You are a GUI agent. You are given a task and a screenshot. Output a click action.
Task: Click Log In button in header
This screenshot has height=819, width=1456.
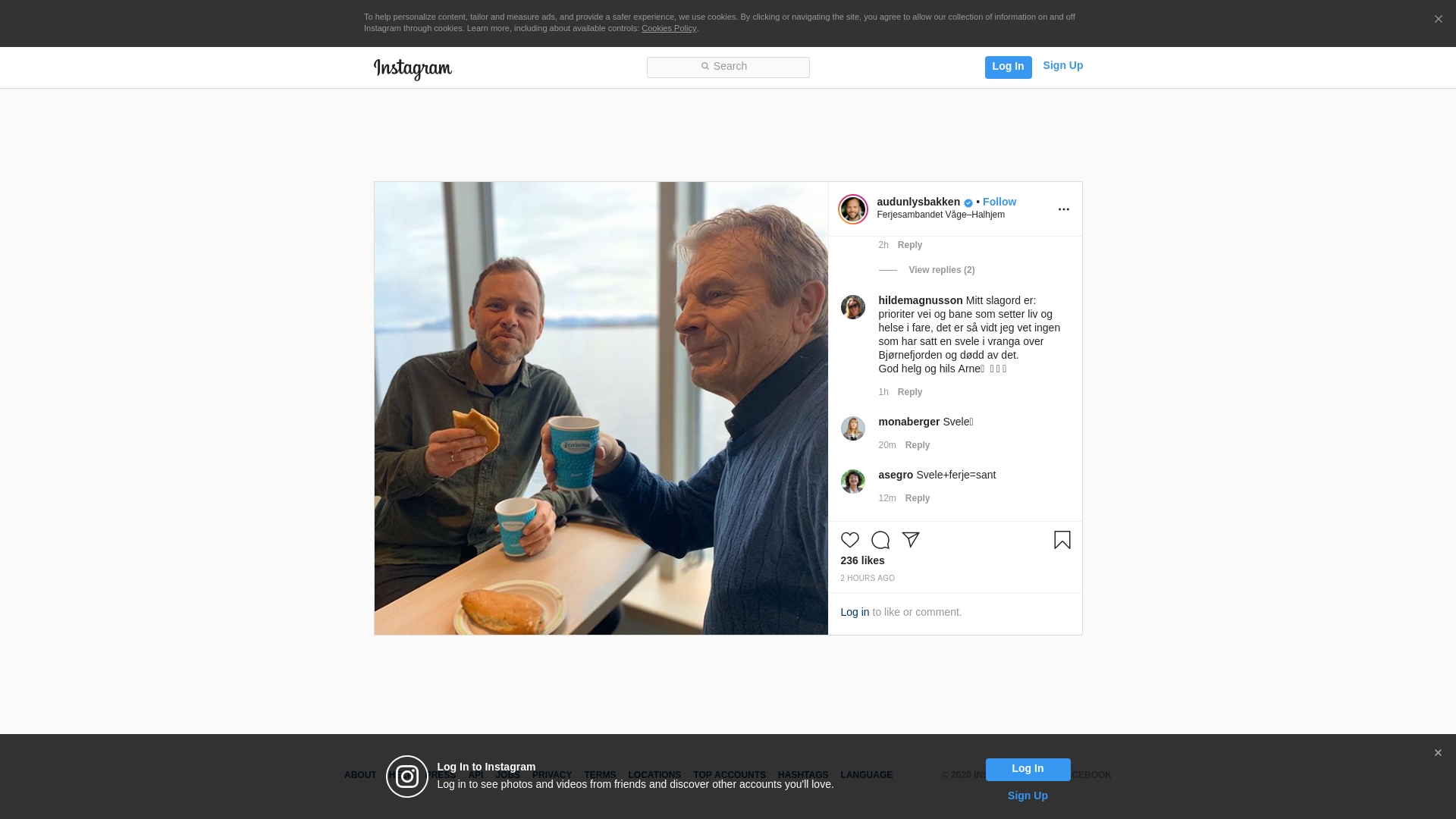(x=1008, y=67)
